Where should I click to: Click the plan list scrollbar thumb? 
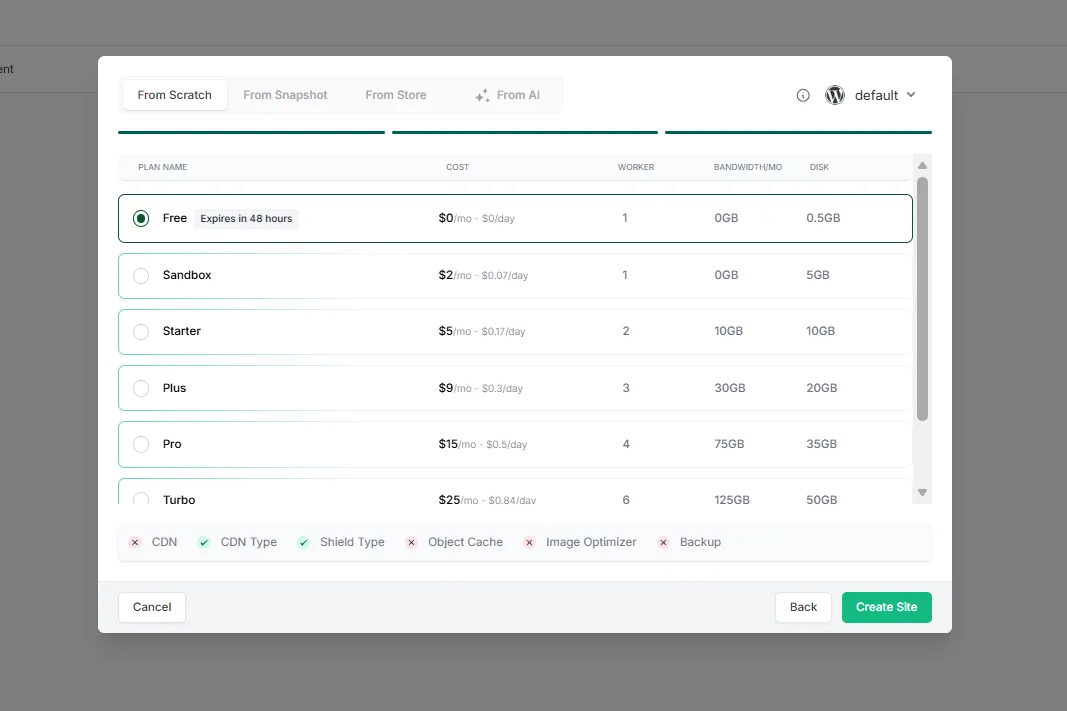coord(922,299)
